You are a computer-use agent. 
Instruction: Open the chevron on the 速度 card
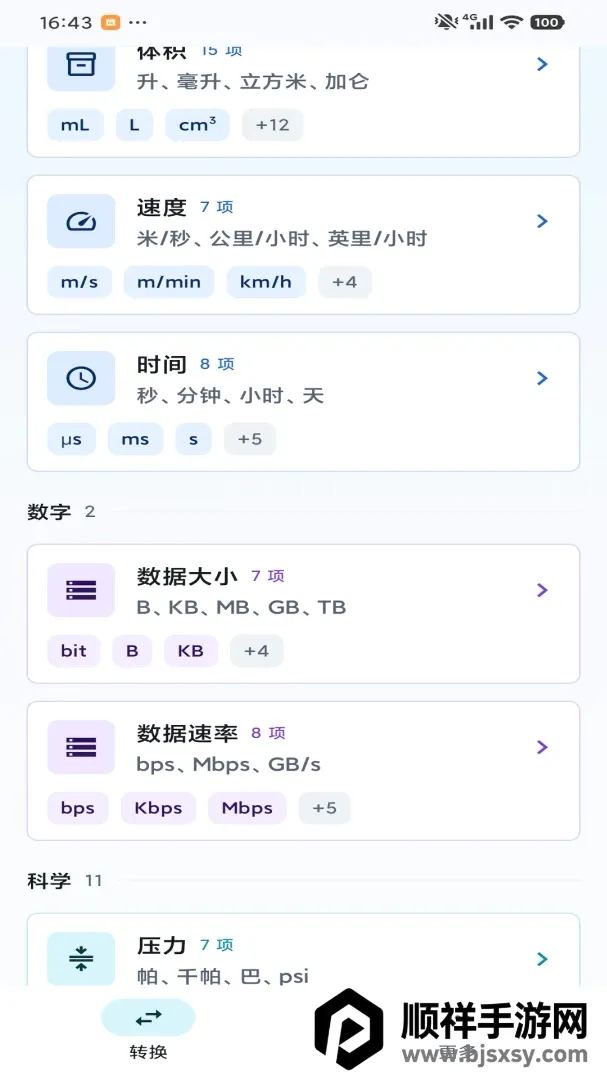tap(542, 221)
